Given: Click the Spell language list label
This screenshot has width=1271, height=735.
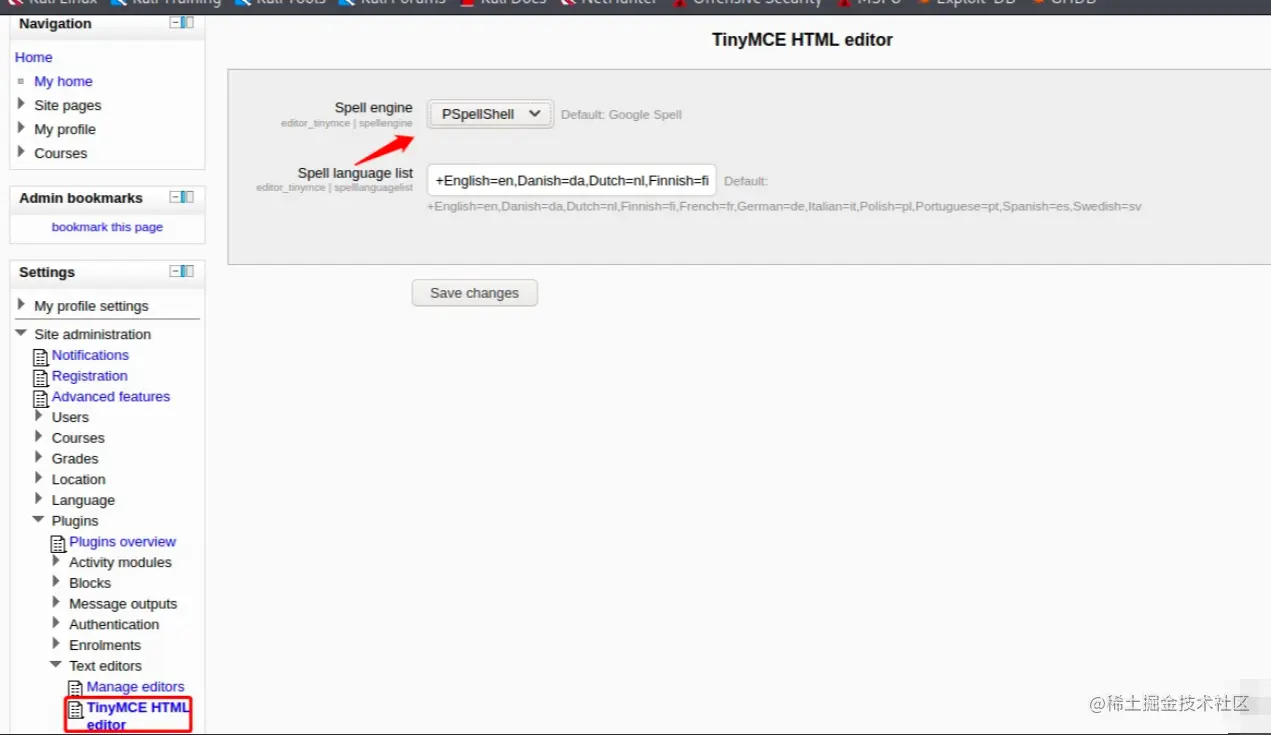Looking at the screenshot, I should (355, 173).
